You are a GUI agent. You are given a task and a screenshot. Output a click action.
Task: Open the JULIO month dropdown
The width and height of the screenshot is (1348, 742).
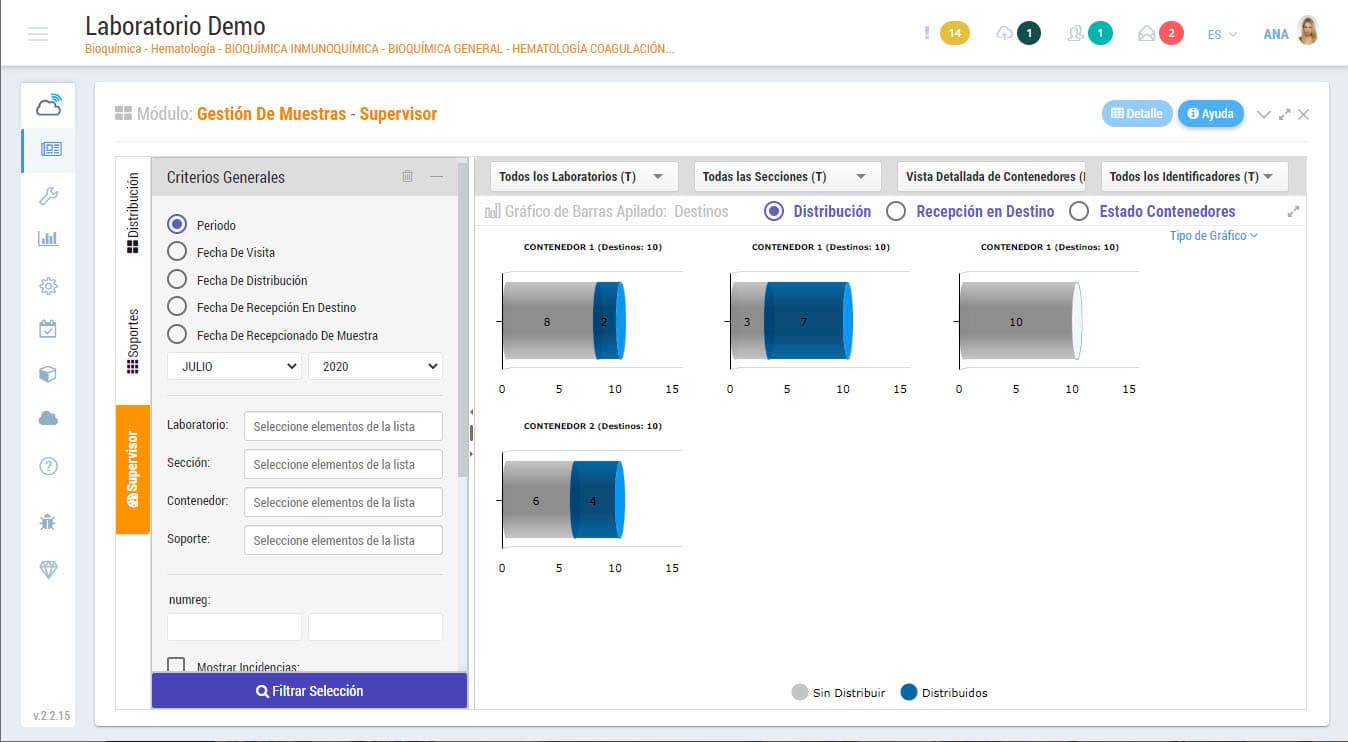click(234, 366)
